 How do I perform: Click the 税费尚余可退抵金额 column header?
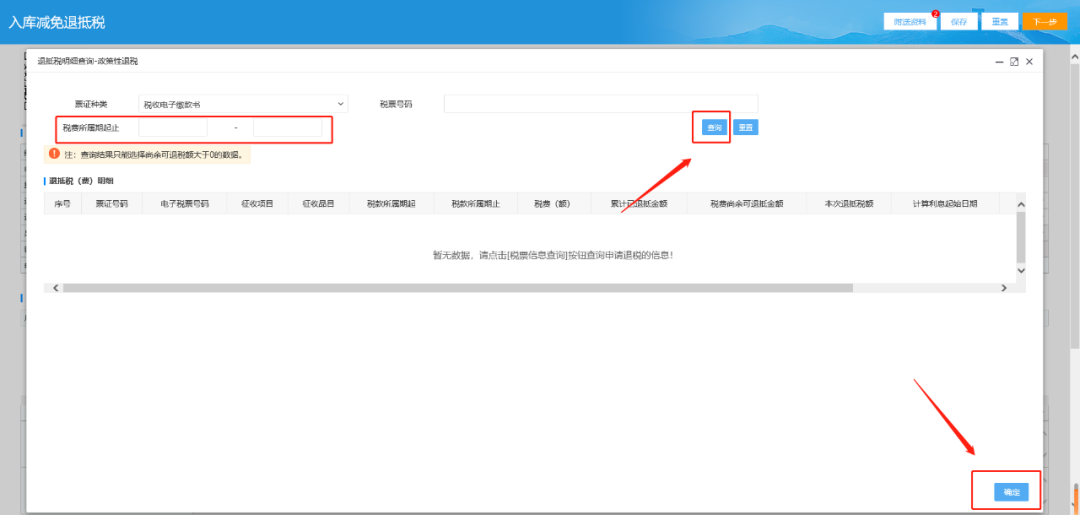(x=747, y=204)
